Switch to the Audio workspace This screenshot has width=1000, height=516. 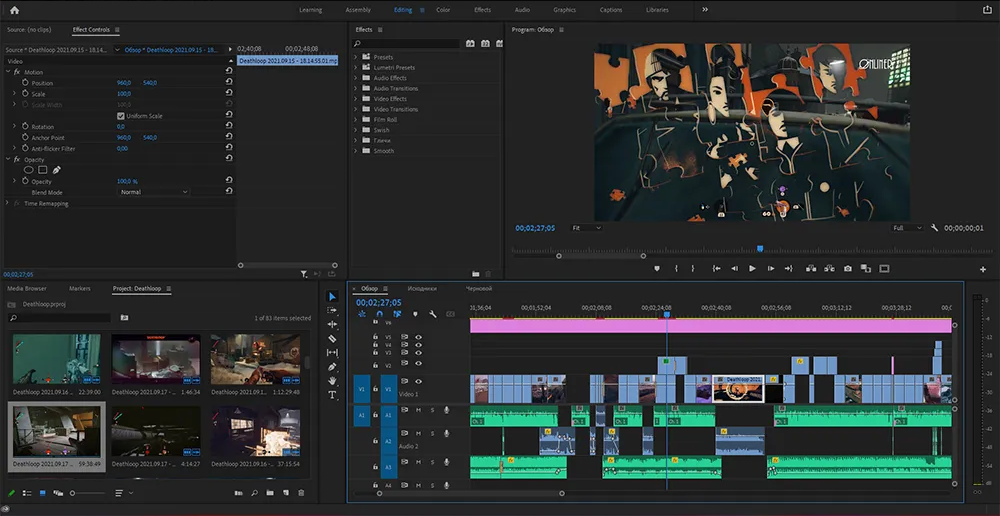[x=522, y=10]
